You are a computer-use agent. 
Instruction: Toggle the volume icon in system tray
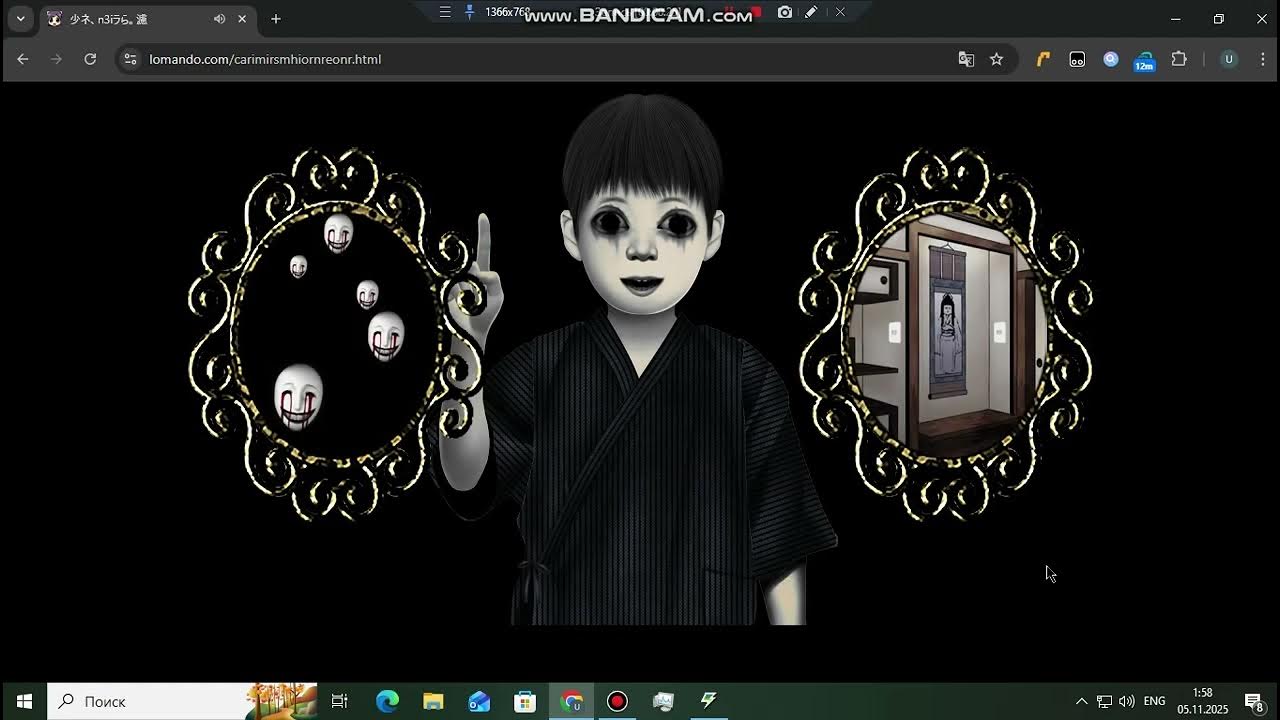click(1127, 701)
